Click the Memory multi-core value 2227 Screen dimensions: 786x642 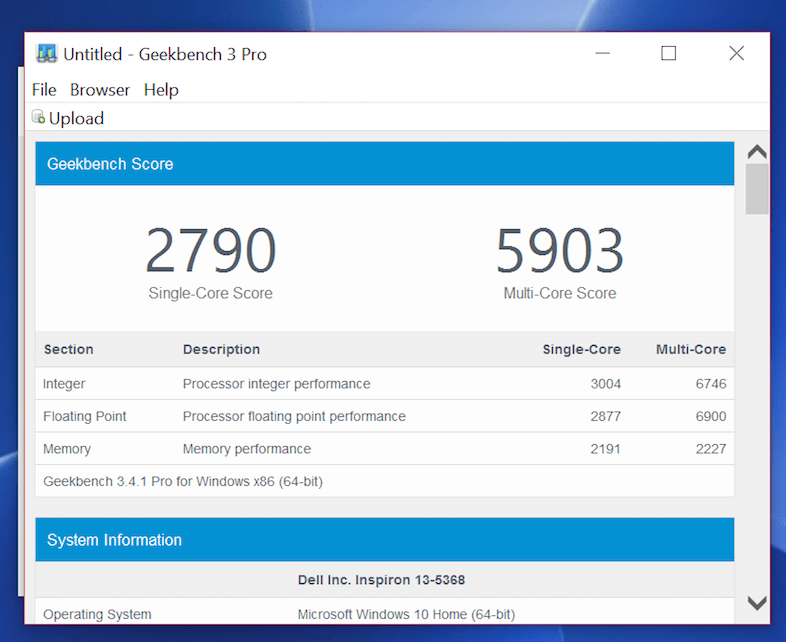click(x=711, y=449)
